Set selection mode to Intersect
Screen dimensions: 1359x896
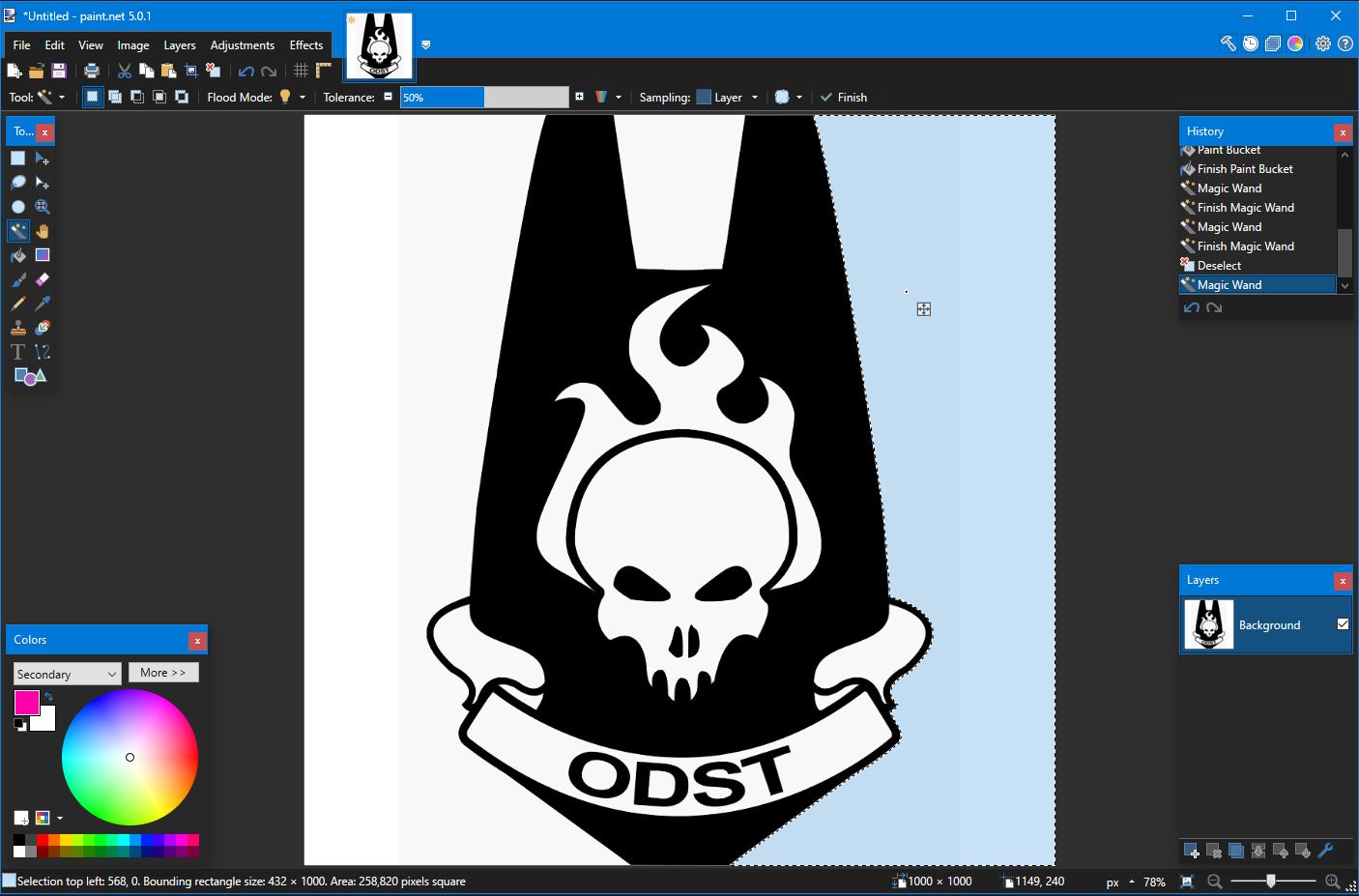(159, 97)
